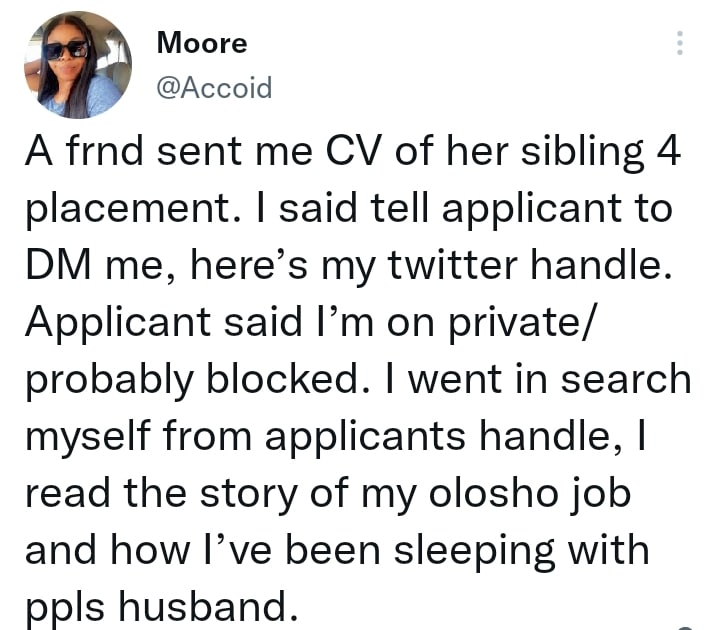This screenshot has width=720, height=630.
Task: Click the word "placement" in the tweet
Action: pos(129,210)
